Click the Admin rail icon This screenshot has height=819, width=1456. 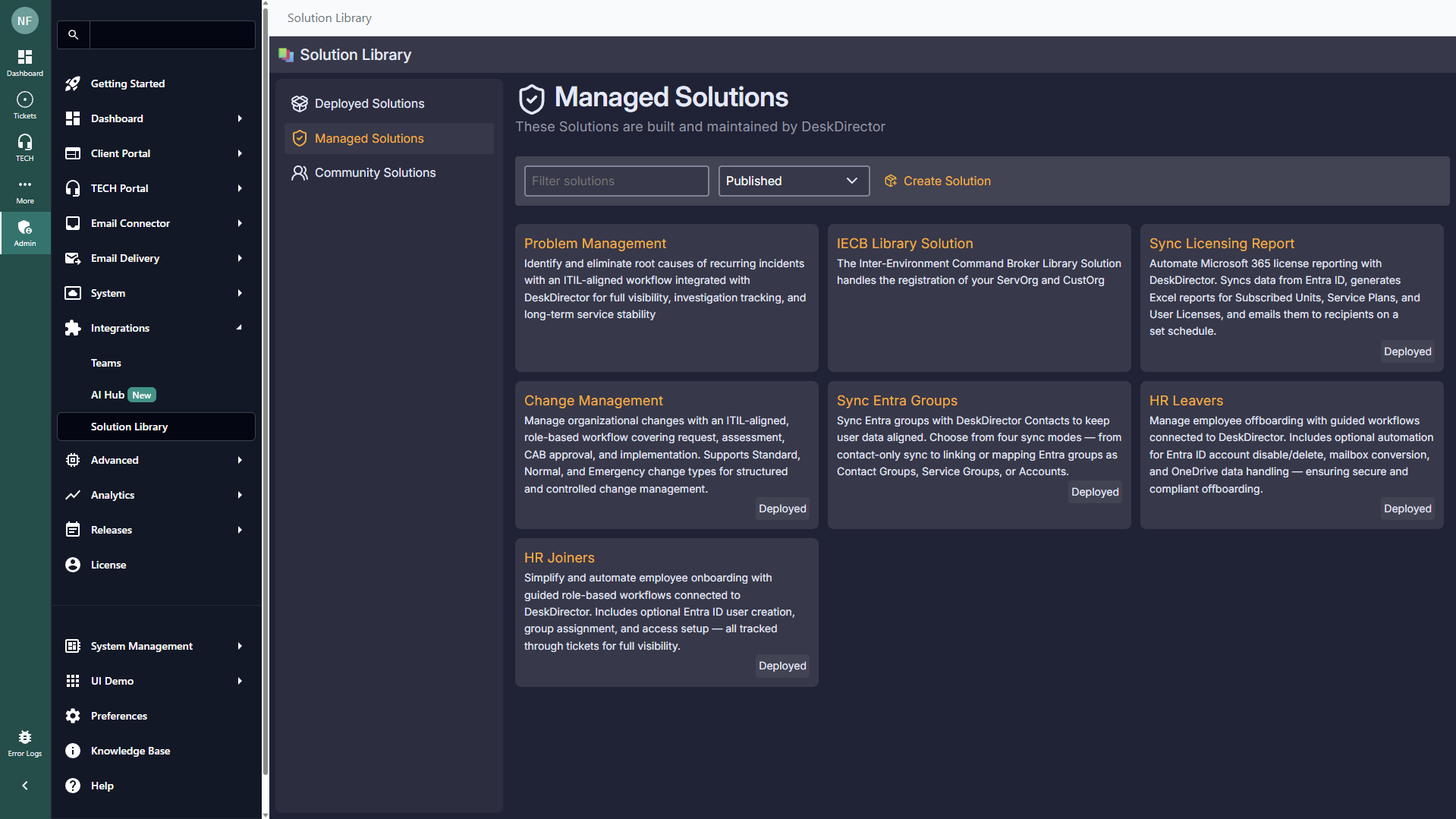[x=25, y=232]
